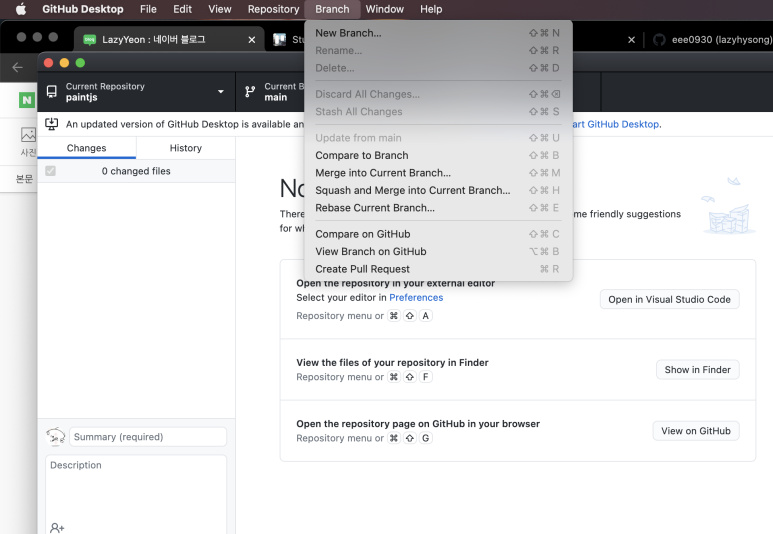Open the View menu
Screen dimensions: 773x534
[x=220, y=9]
